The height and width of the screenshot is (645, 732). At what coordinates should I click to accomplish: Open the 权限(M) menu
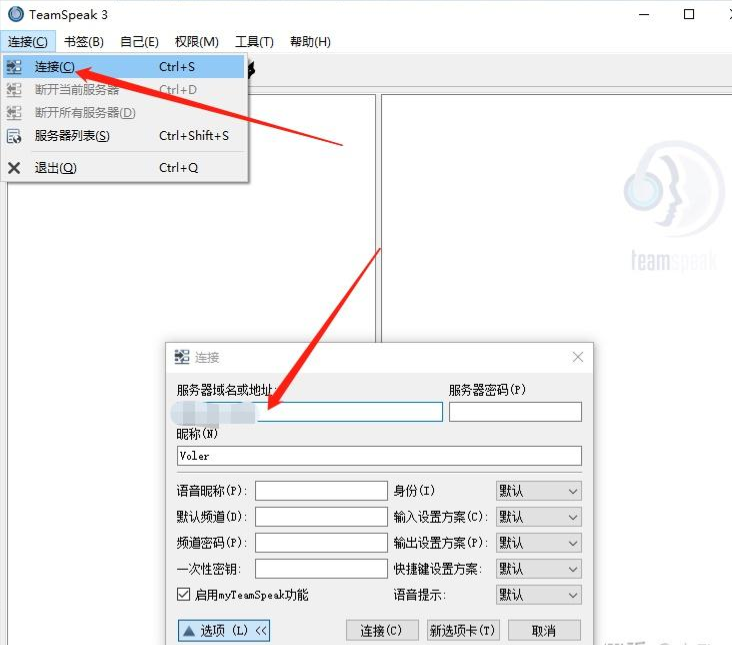pos(197,42)
